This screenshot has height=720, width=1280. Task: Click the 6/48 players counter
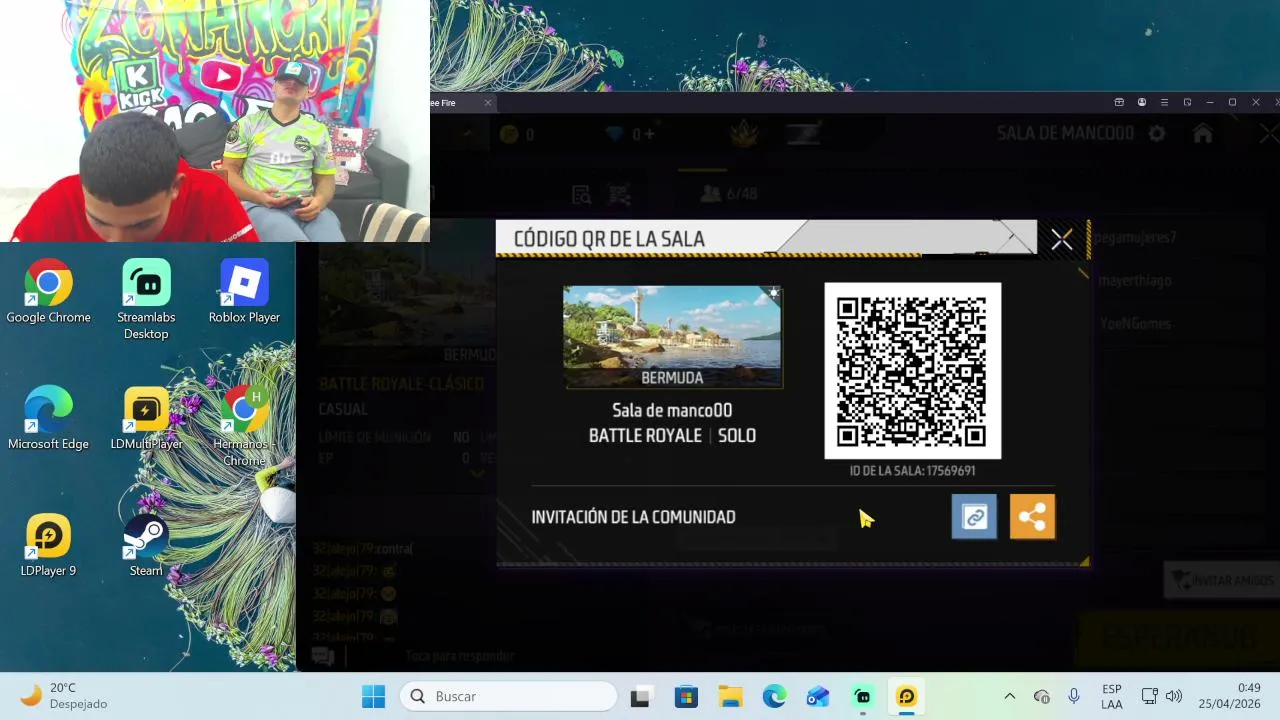pos(730,194)
